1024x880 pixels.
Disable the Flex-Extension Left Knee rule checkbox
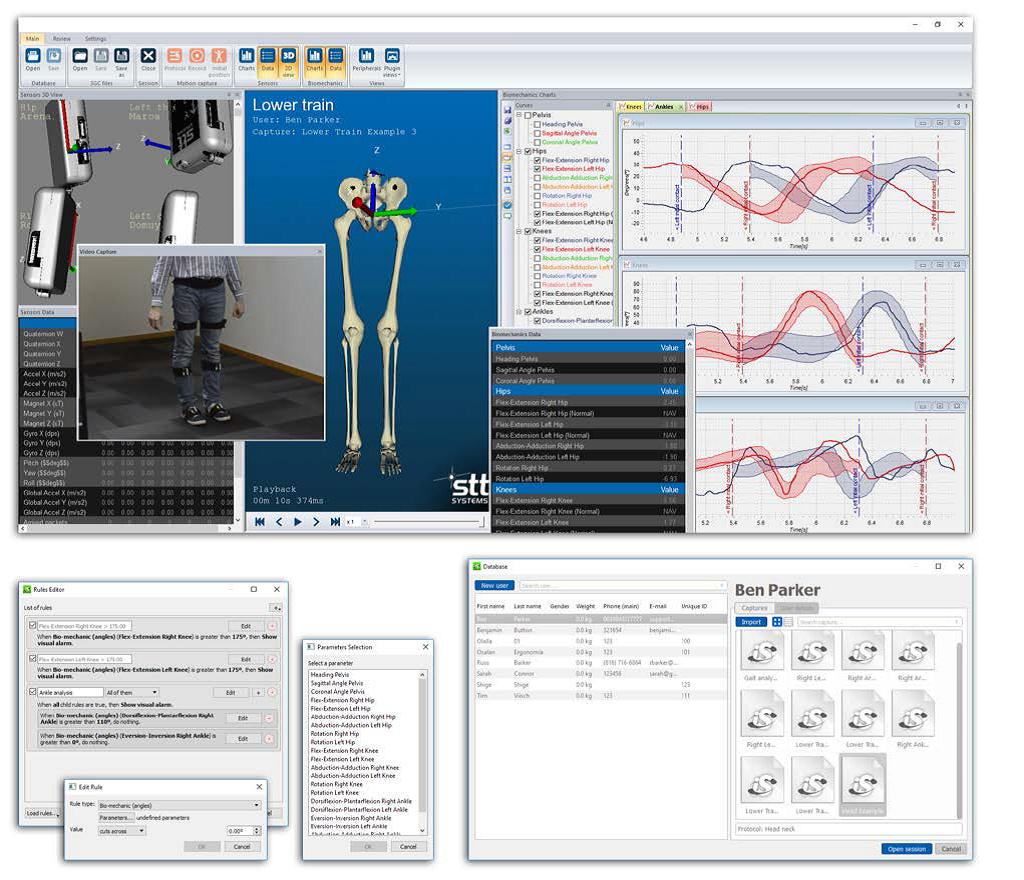33,658
